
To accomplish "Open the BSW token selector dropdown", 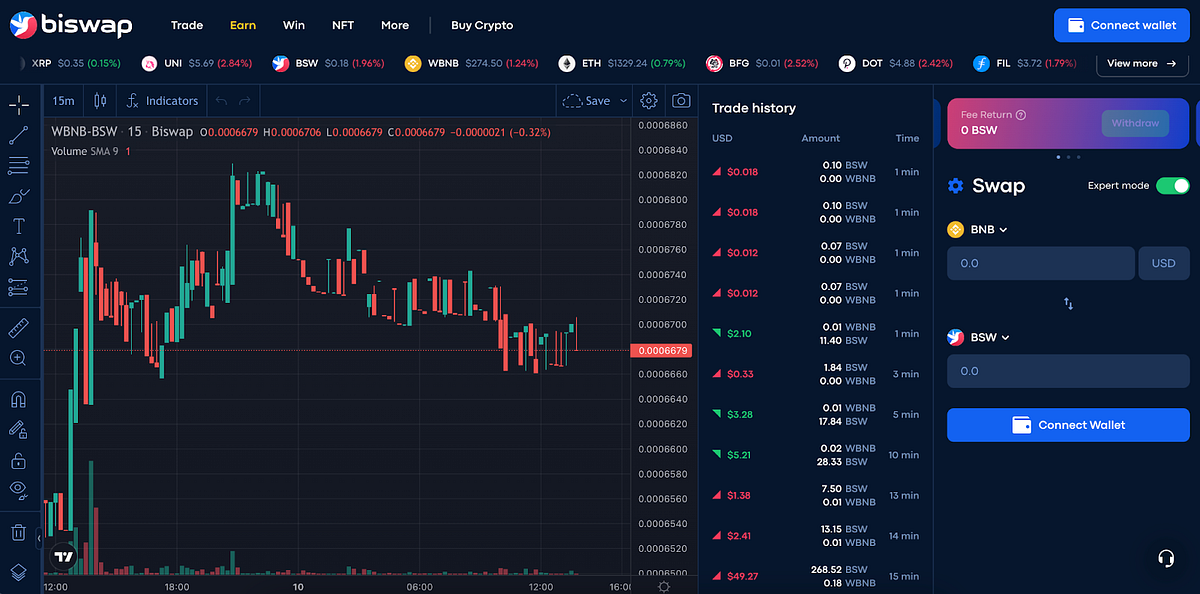I will [x=979, y=337].
